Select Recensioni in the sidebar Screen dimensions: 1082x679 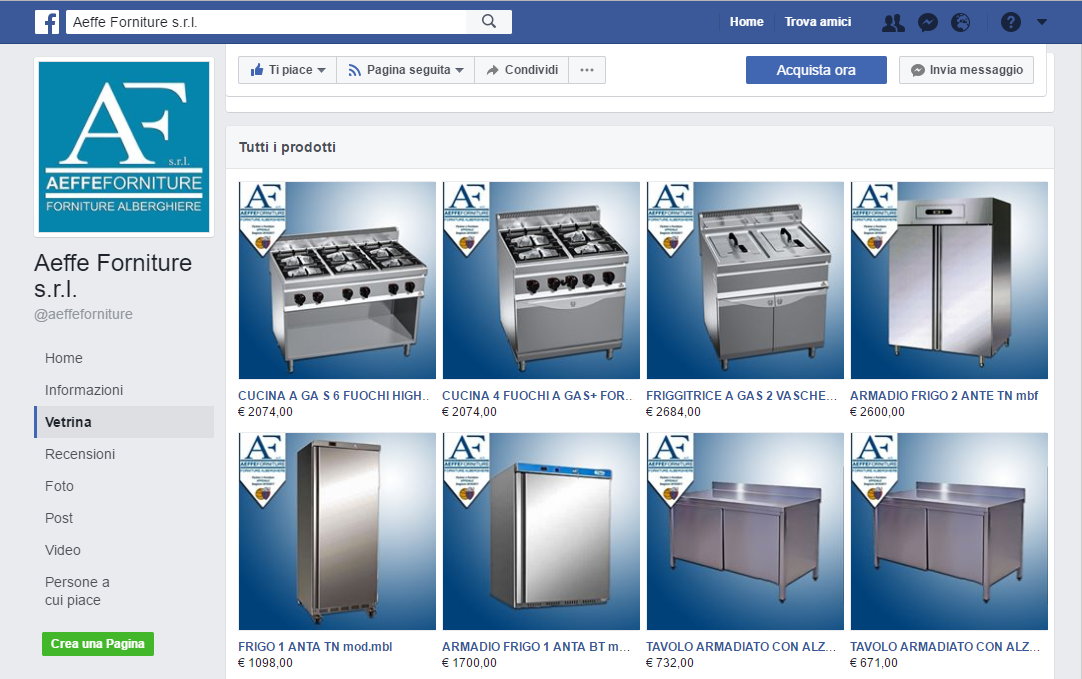click(x=80, y=454)
